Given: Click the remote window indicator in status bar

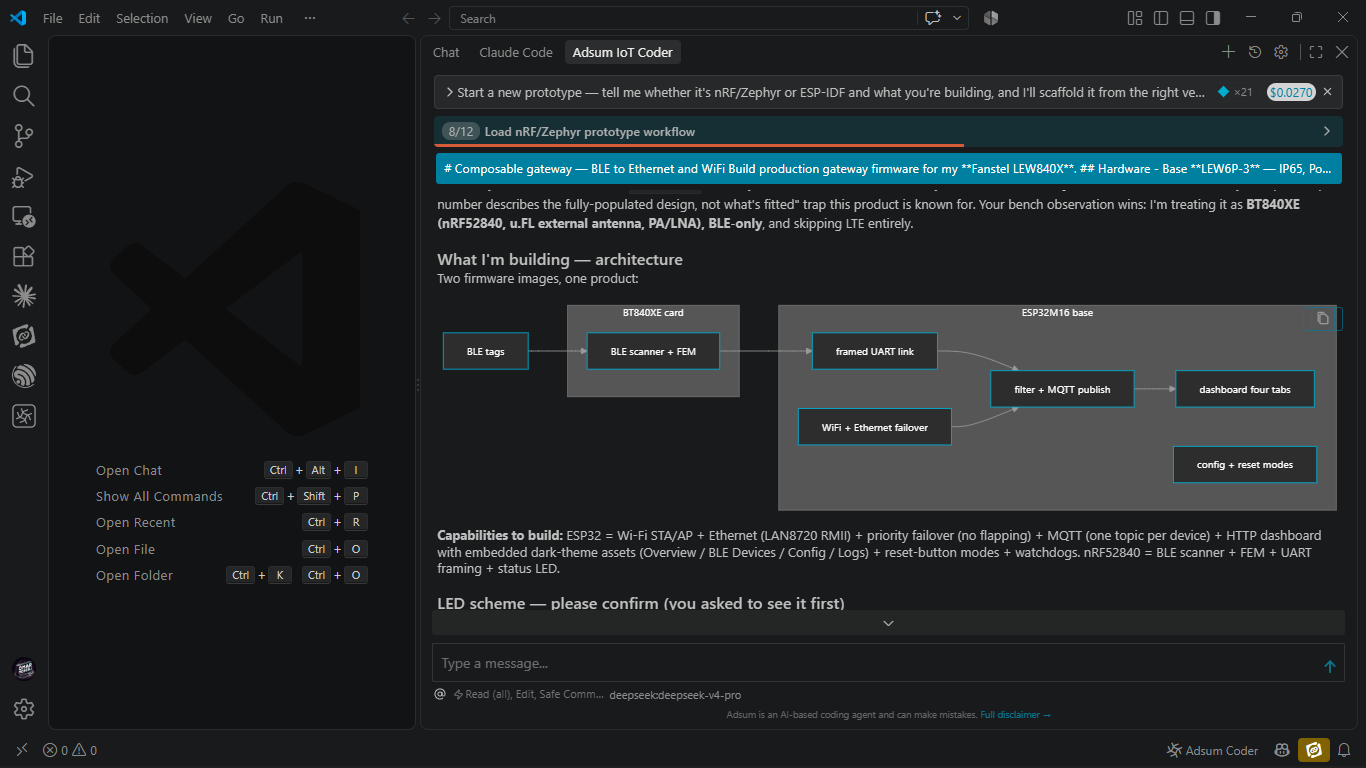Looking at the screenshot, I should pos(21,750).
